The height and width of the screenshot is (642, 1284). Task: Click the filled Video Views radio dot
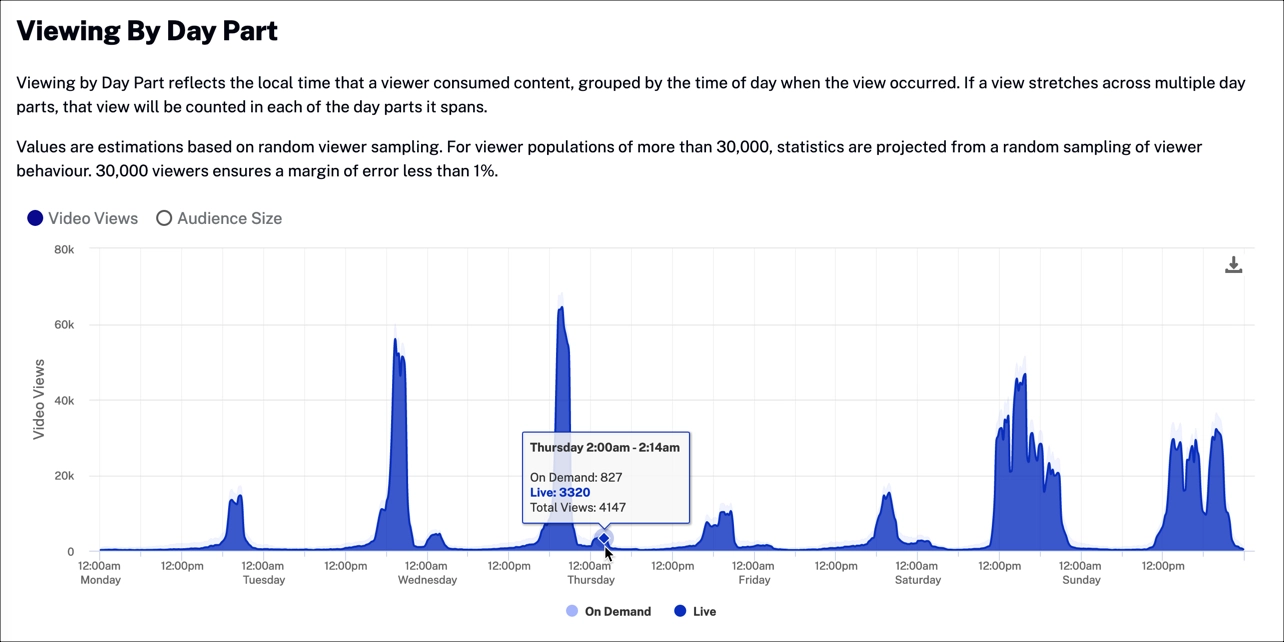click(36, 218)
